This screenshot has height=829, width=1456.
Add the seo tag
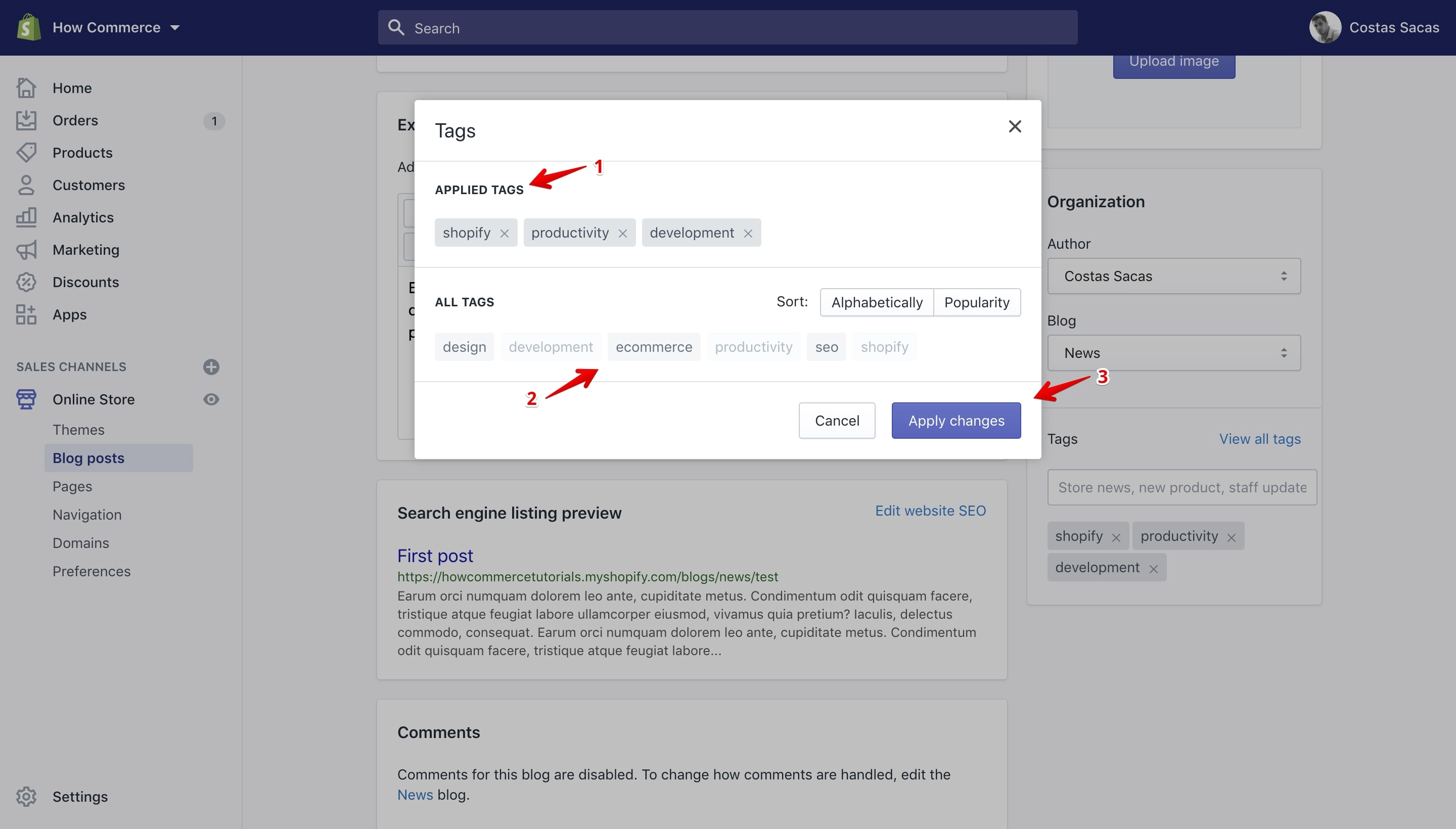click(827, 347)
